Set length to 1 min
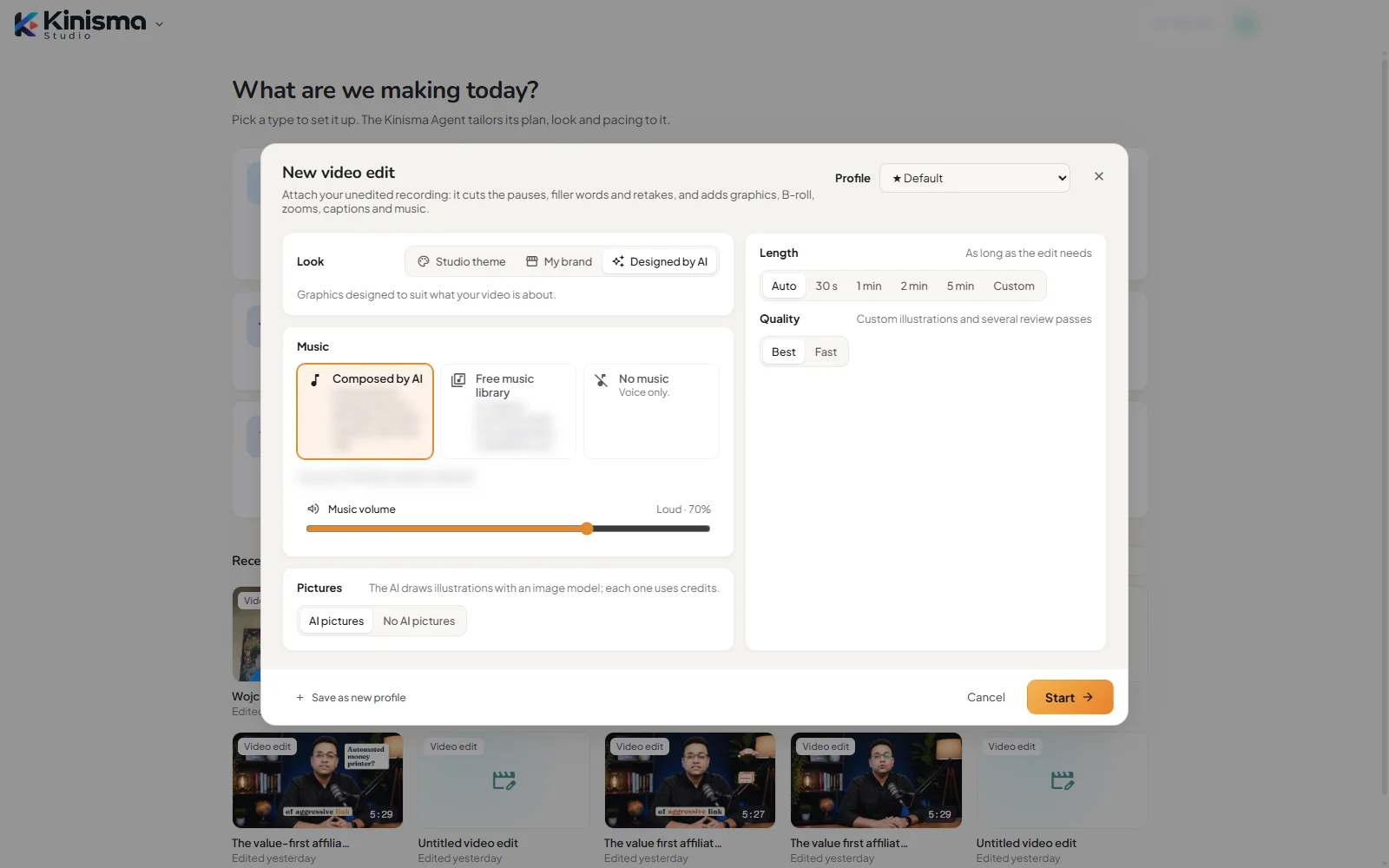Image resolution: width=1389 pixels, height=868 pixels. 869,286
